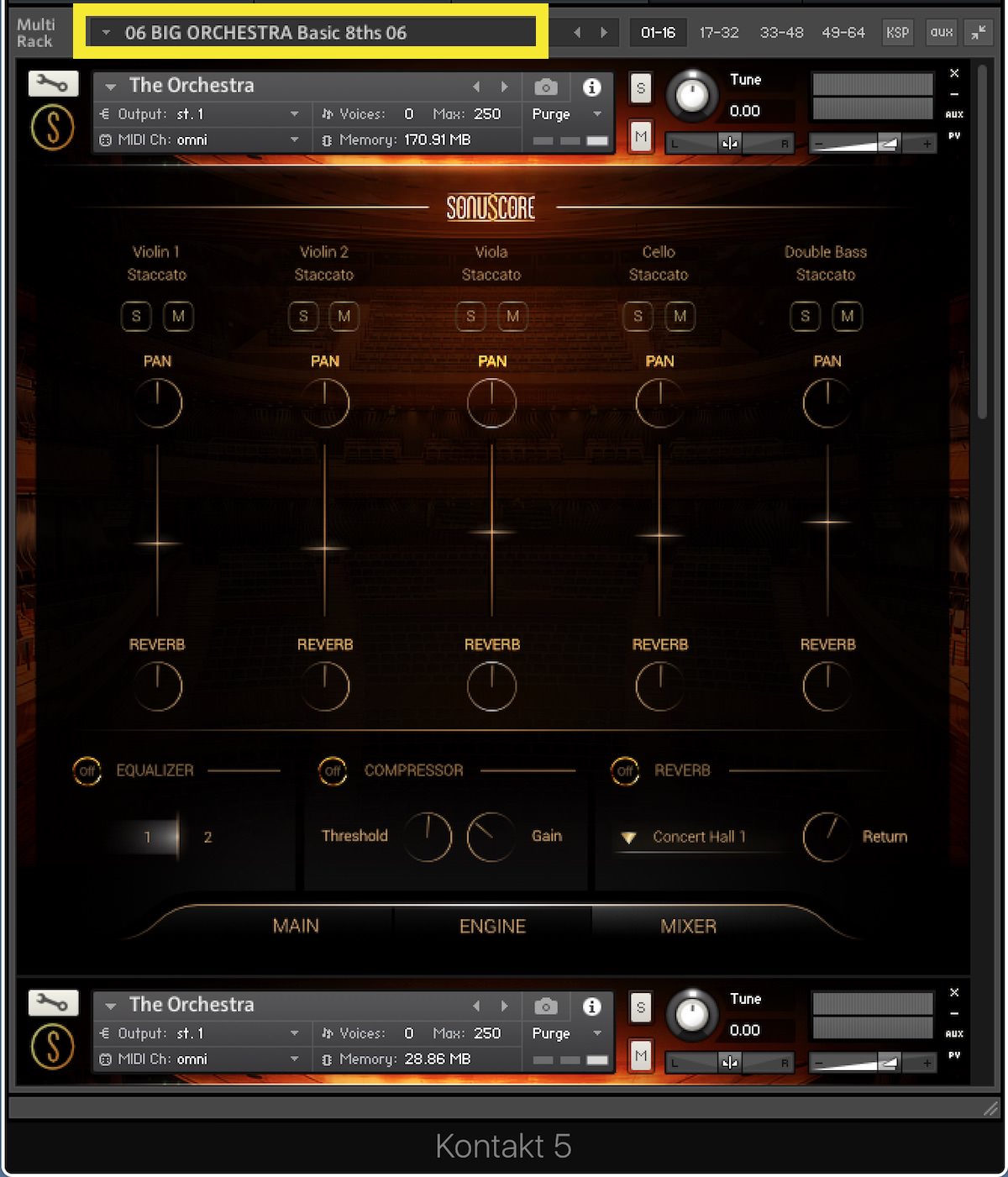
Task: Switch to the MAIN tab
Action: (x=296, y=926)
